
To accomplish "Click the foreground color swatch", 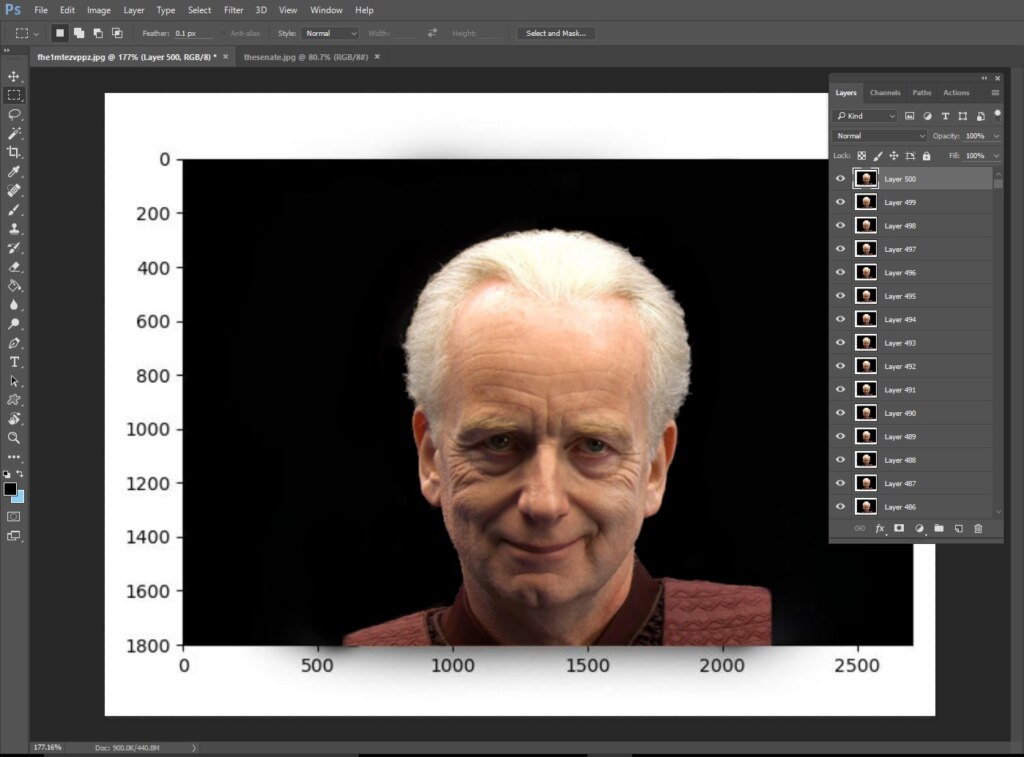I will [x=10, y=489].
